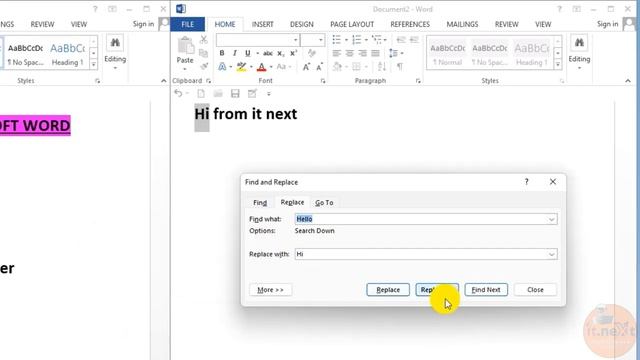Align text right icon
This screenshot has height=360, width=640.
pos(362,53)
